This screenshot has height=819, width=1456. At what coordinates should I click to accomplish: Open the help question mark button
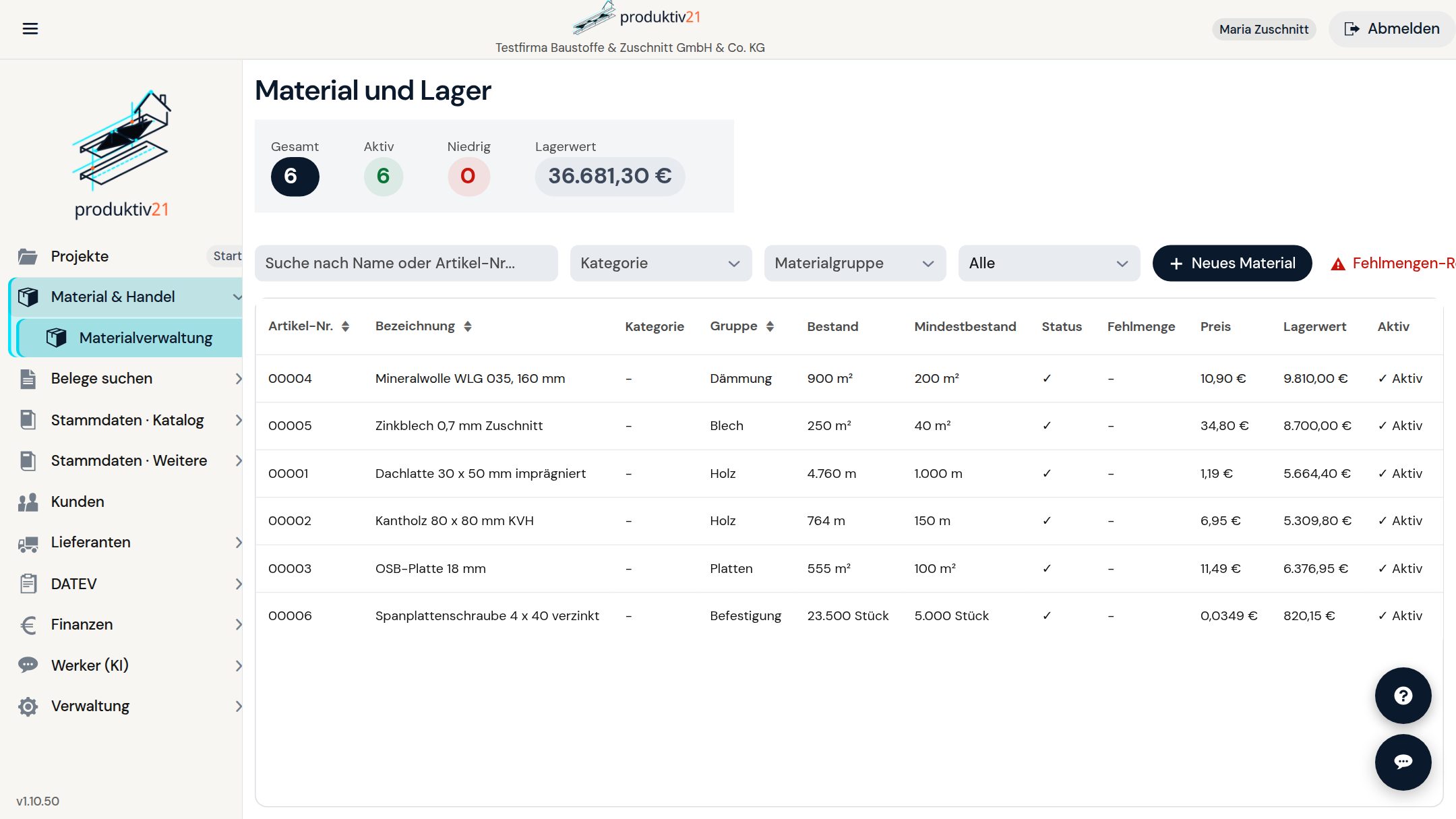[x=1403, y=696]
